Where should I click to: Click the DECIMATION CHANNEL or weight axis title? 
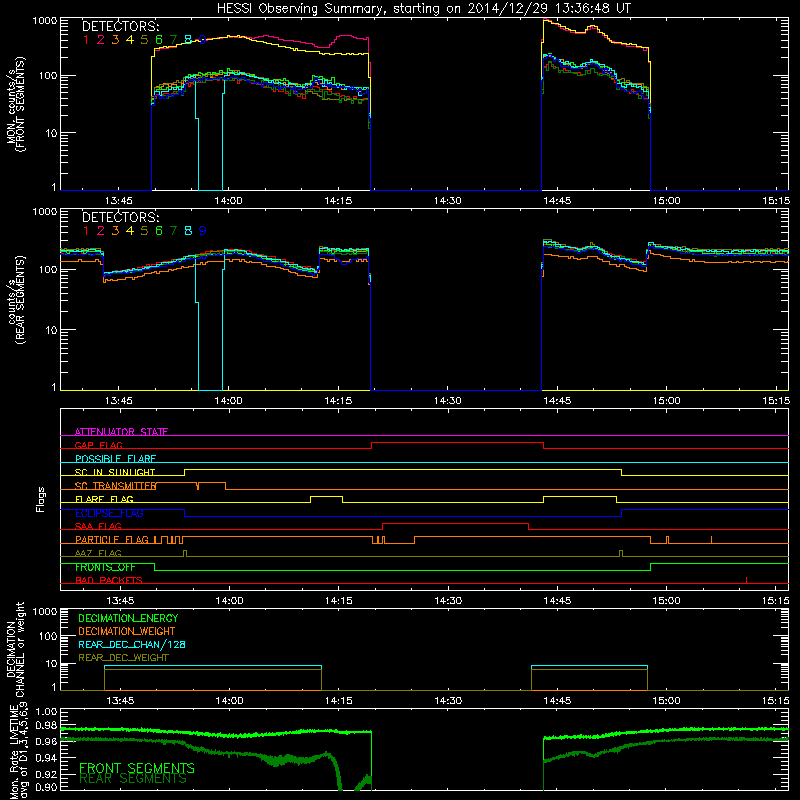15,649
